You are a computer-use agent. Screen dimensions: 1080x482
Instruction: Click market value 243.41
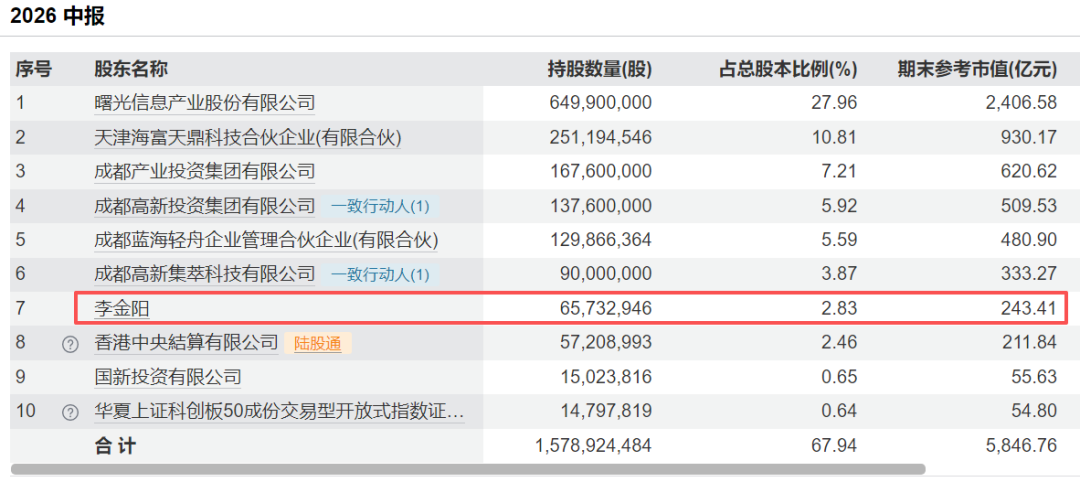click(x=1029, y=309)
